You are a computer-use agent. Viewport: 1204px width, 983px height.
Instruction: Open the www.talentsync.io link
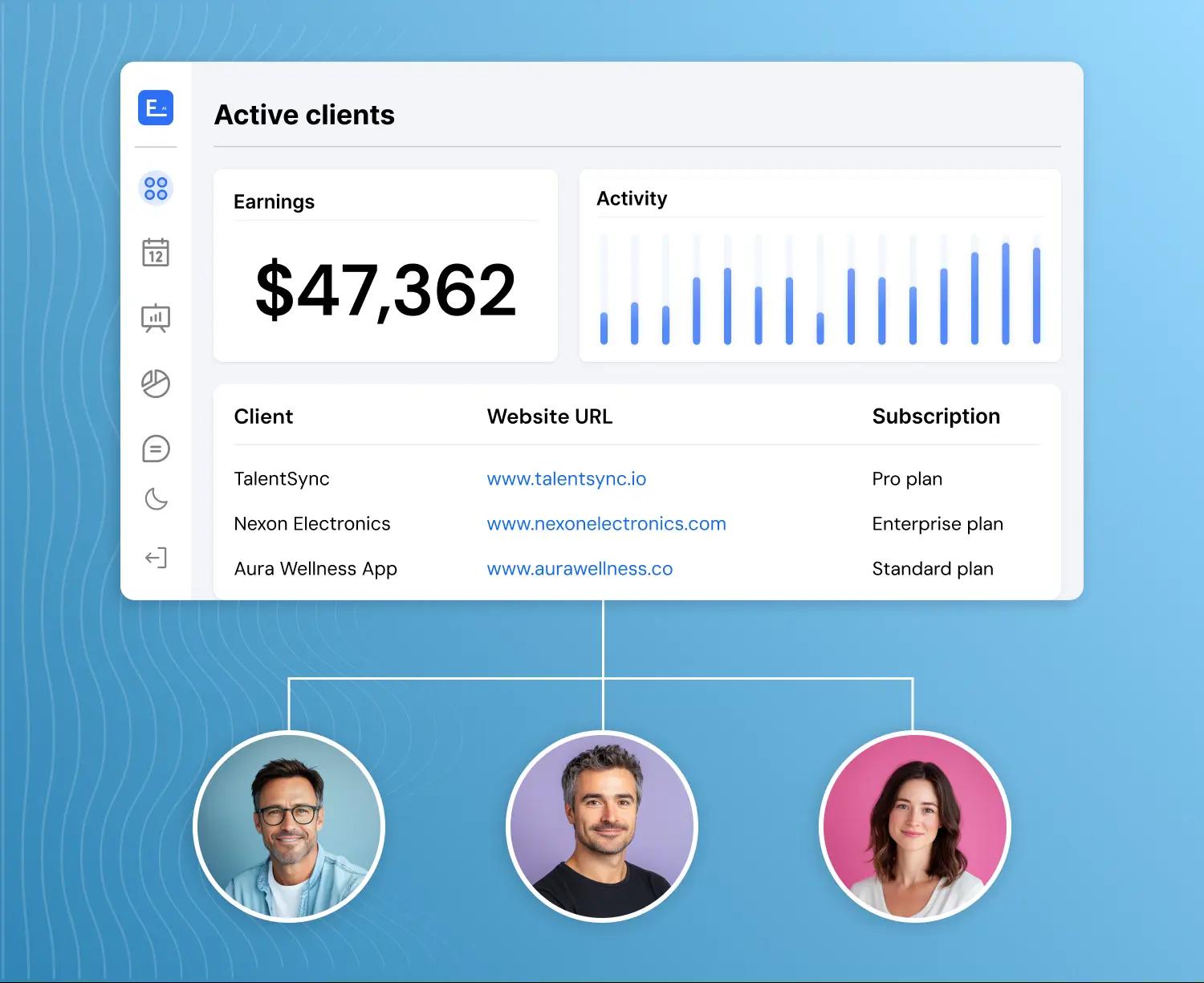coord(566,479)
